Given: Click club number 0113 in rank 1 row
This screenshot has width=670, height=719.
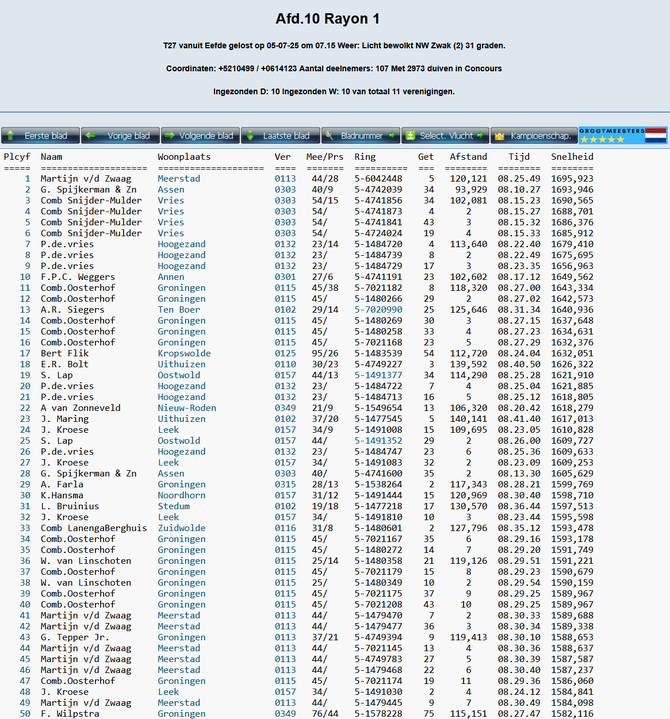Looking at the screenshot, I should point(285,179).
